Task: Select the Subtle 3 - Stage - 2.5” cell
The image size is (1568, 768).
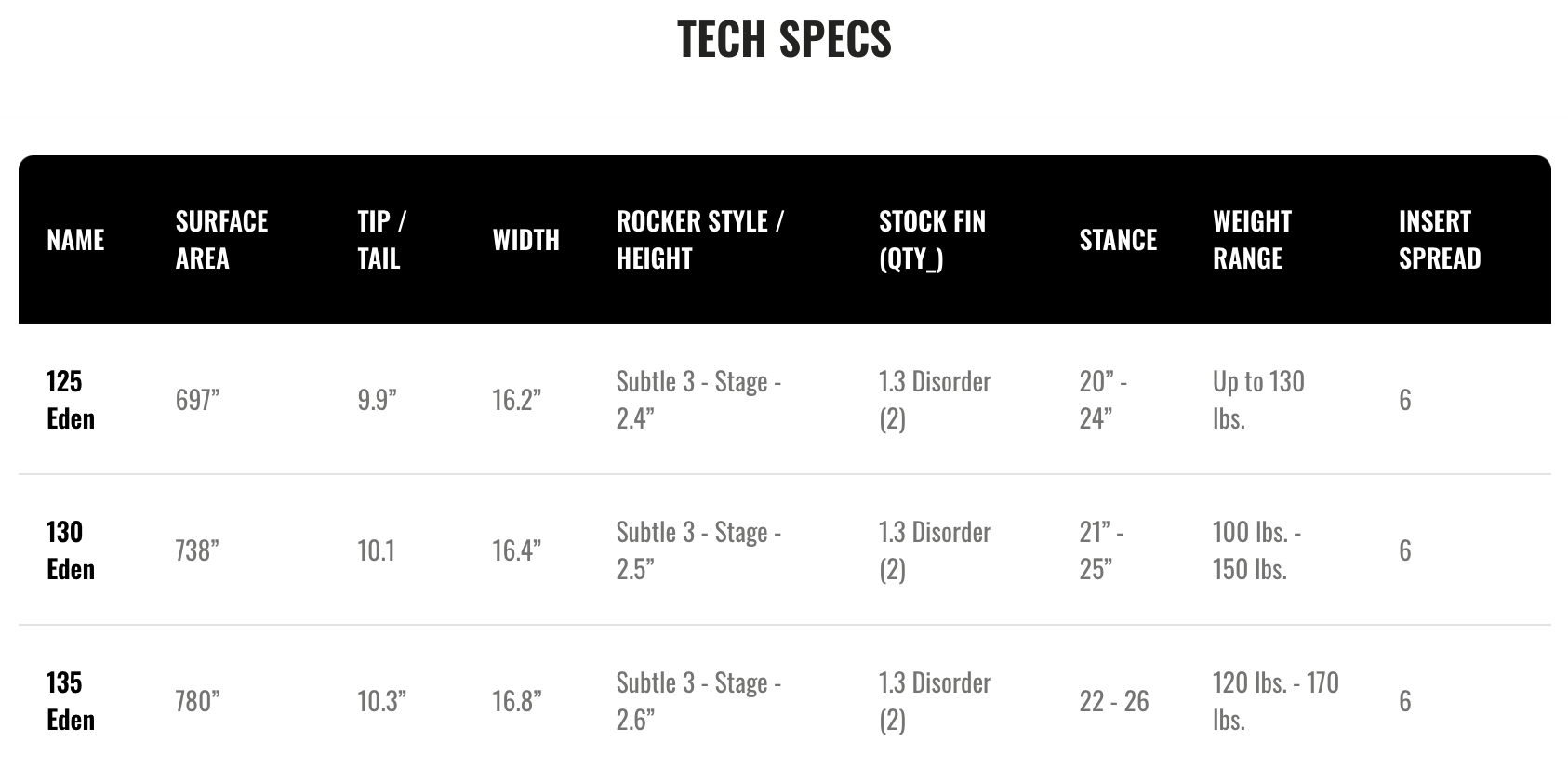Action: 698,550
